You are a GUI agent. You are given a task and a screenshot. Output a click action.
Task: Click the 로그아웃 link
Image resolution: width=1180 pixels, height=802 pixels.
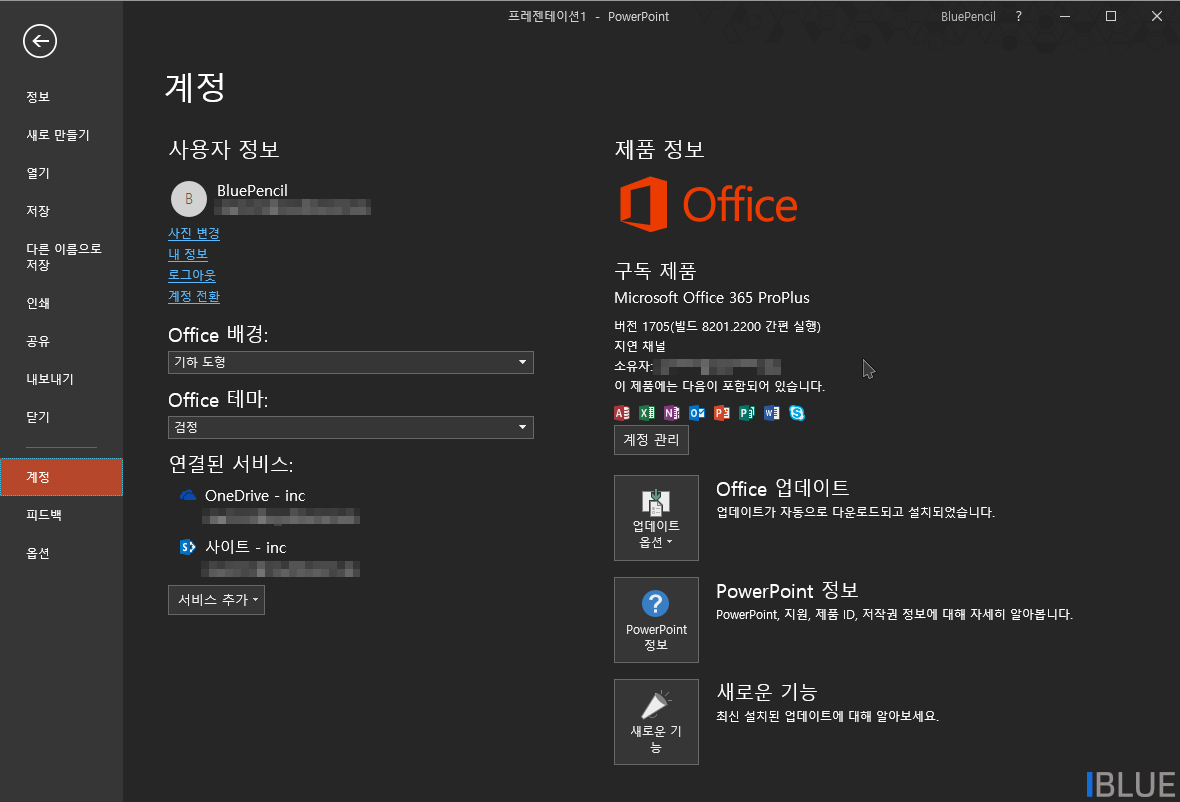192,275
